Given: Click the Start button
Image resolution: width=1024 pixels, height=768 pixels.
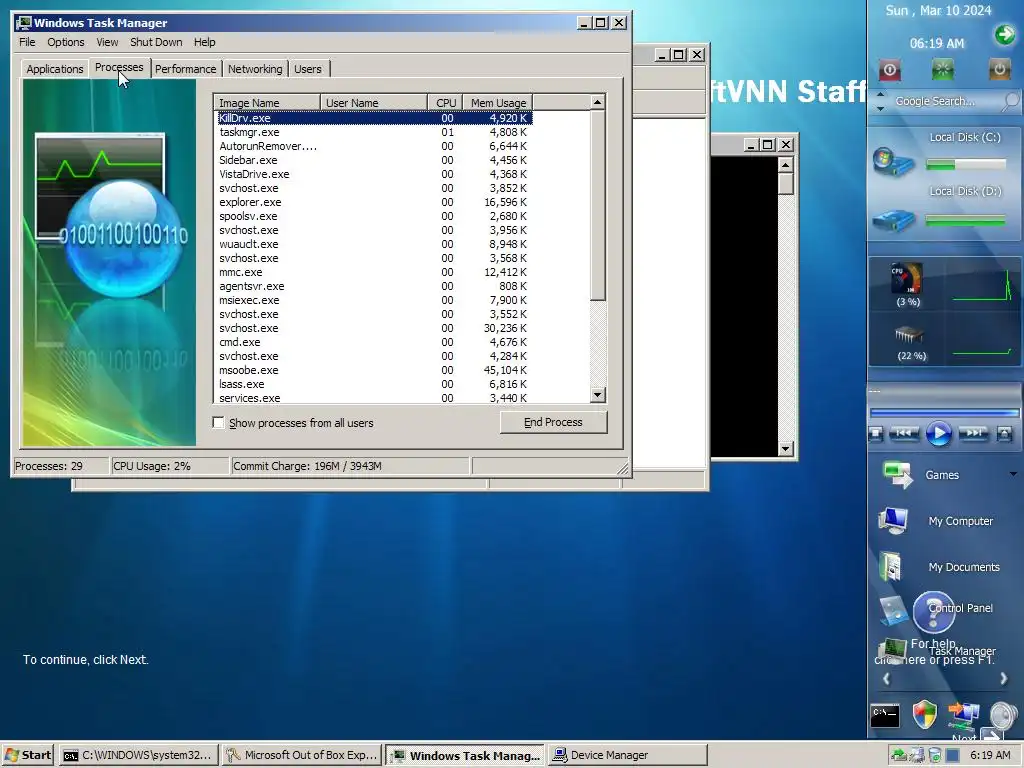Looking at the screenshot, I should click(x=28, y=755).
